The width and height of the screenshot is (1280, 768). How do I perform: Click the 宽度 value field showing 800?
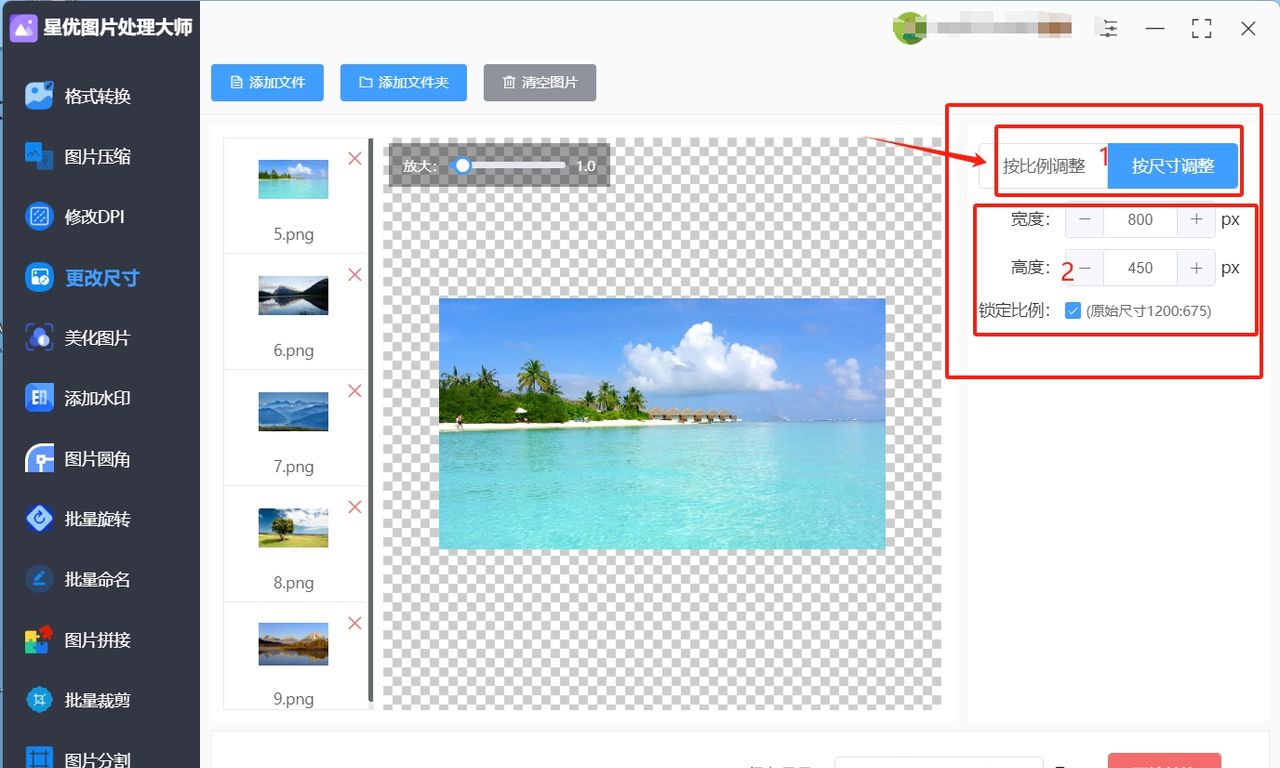[x=1141, y=220]
